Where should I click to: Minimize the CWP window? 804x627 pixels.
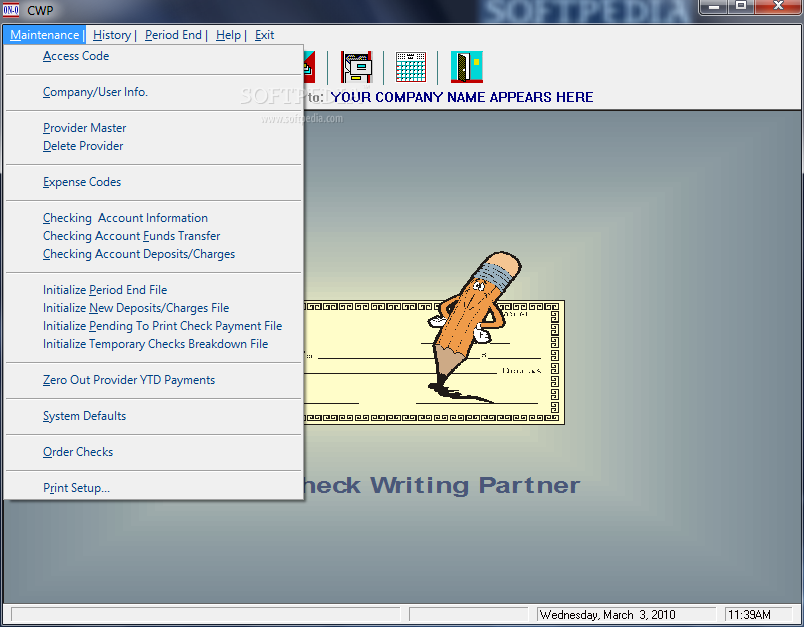714,7
